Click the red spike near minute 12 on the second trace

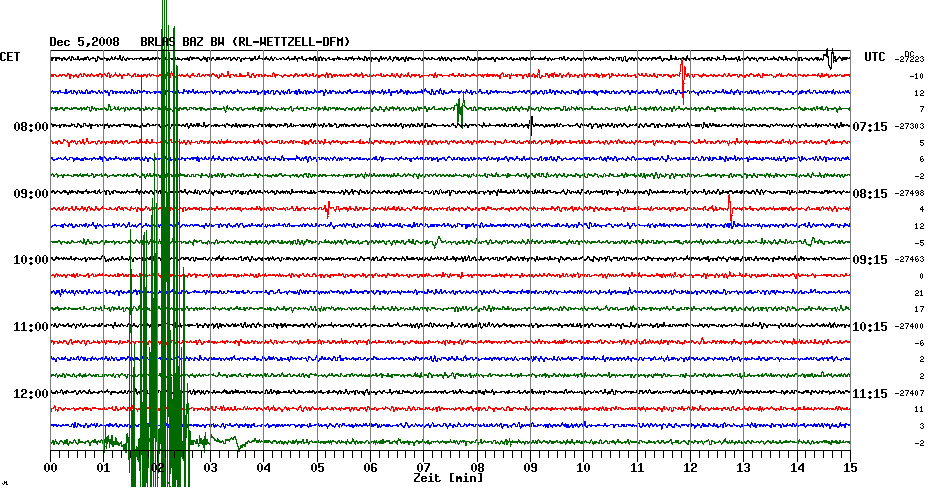[683, 75]
